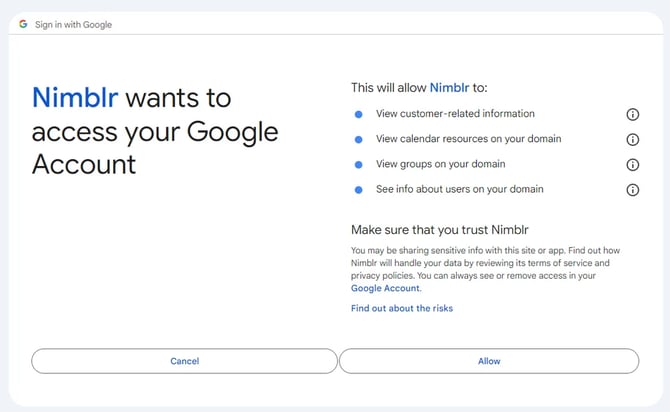670x412 pixels.
Task: Select 'See info about users on your domain' text
Action: tap(460, 189)
